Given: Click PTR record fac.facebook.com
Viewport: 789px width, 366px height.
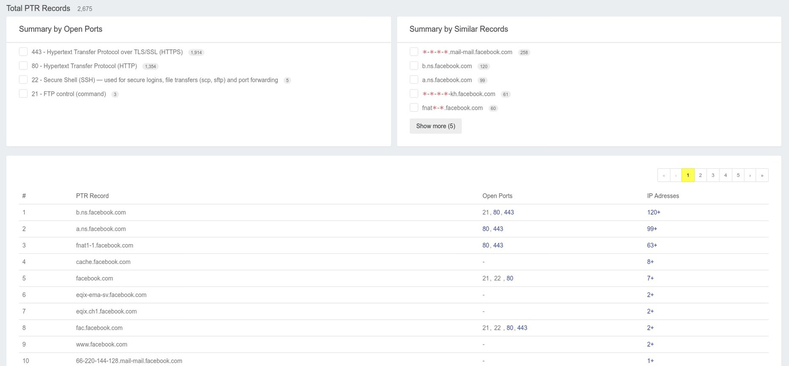Looking at the screenshot, I should pyautogui.click(x=99, y=328).
